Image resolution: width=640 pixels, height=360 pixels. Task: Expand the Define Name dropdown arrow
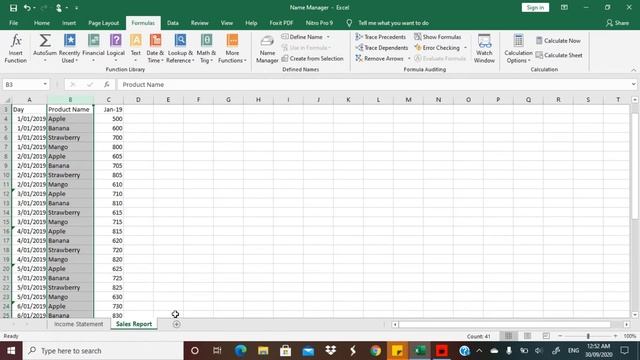pos(328,37)
